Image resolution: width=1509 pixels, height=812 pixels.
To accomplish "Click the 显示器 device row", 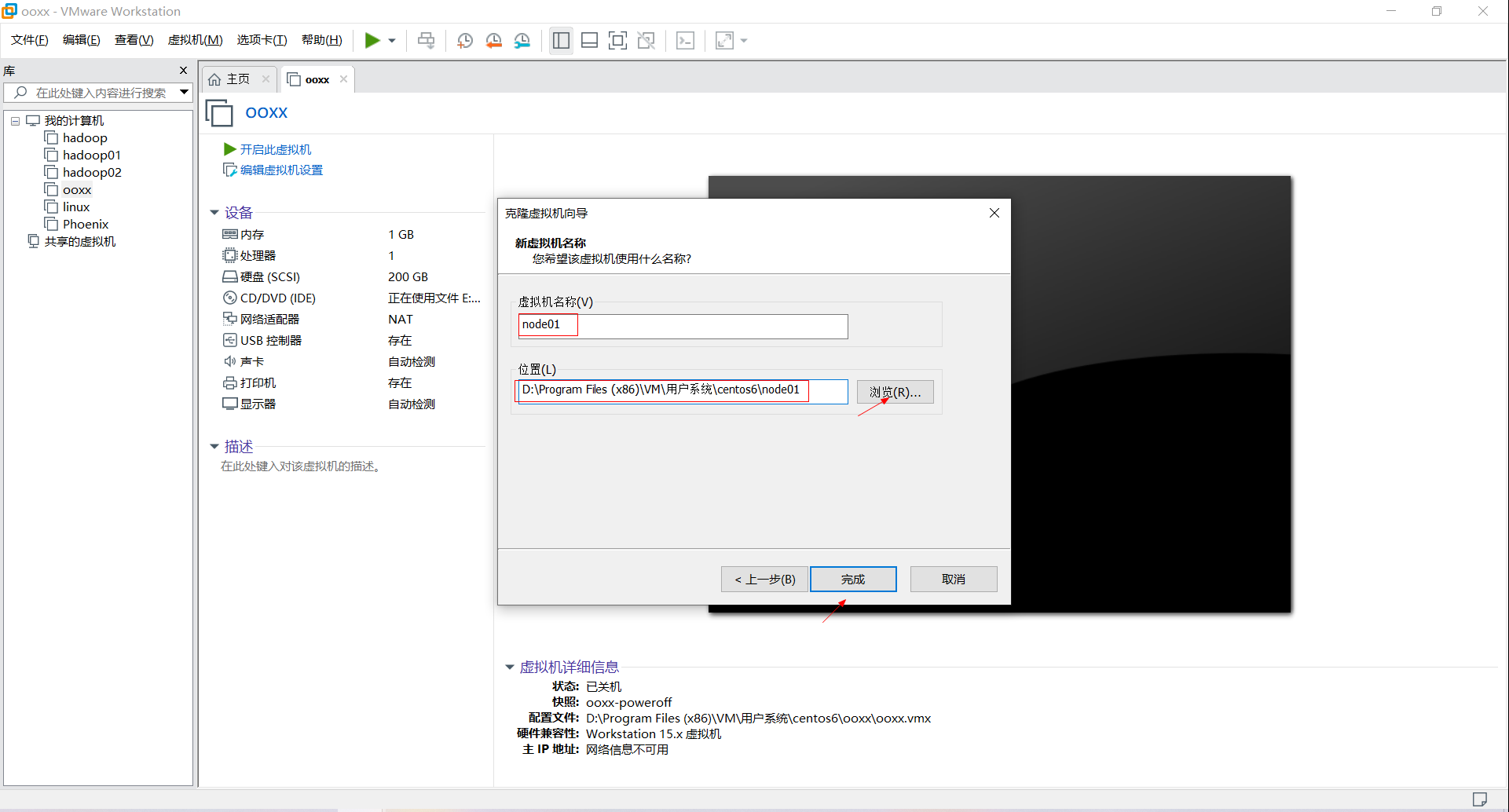I will click(x=352, y=404).
